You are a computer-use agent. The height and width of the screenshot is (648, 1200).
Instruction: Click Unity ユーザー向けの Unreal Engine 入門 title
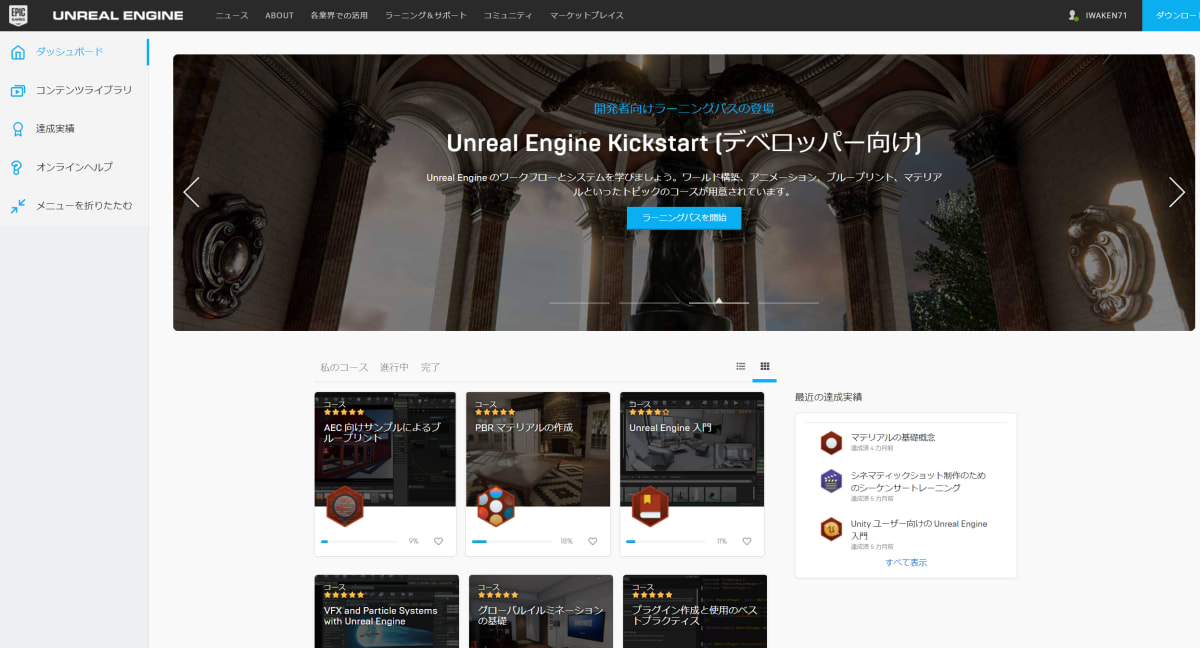(x=919, y=529)
